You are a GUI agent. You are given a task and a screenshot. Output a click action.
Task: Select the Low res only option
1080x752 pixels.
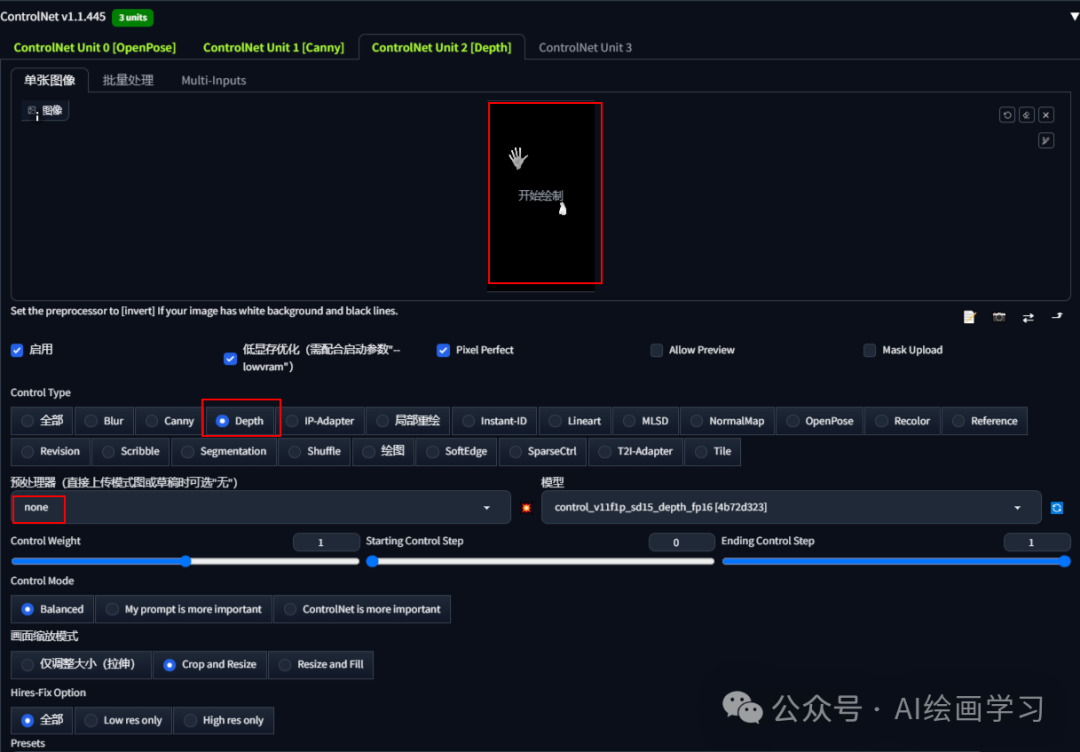point(123,720)
